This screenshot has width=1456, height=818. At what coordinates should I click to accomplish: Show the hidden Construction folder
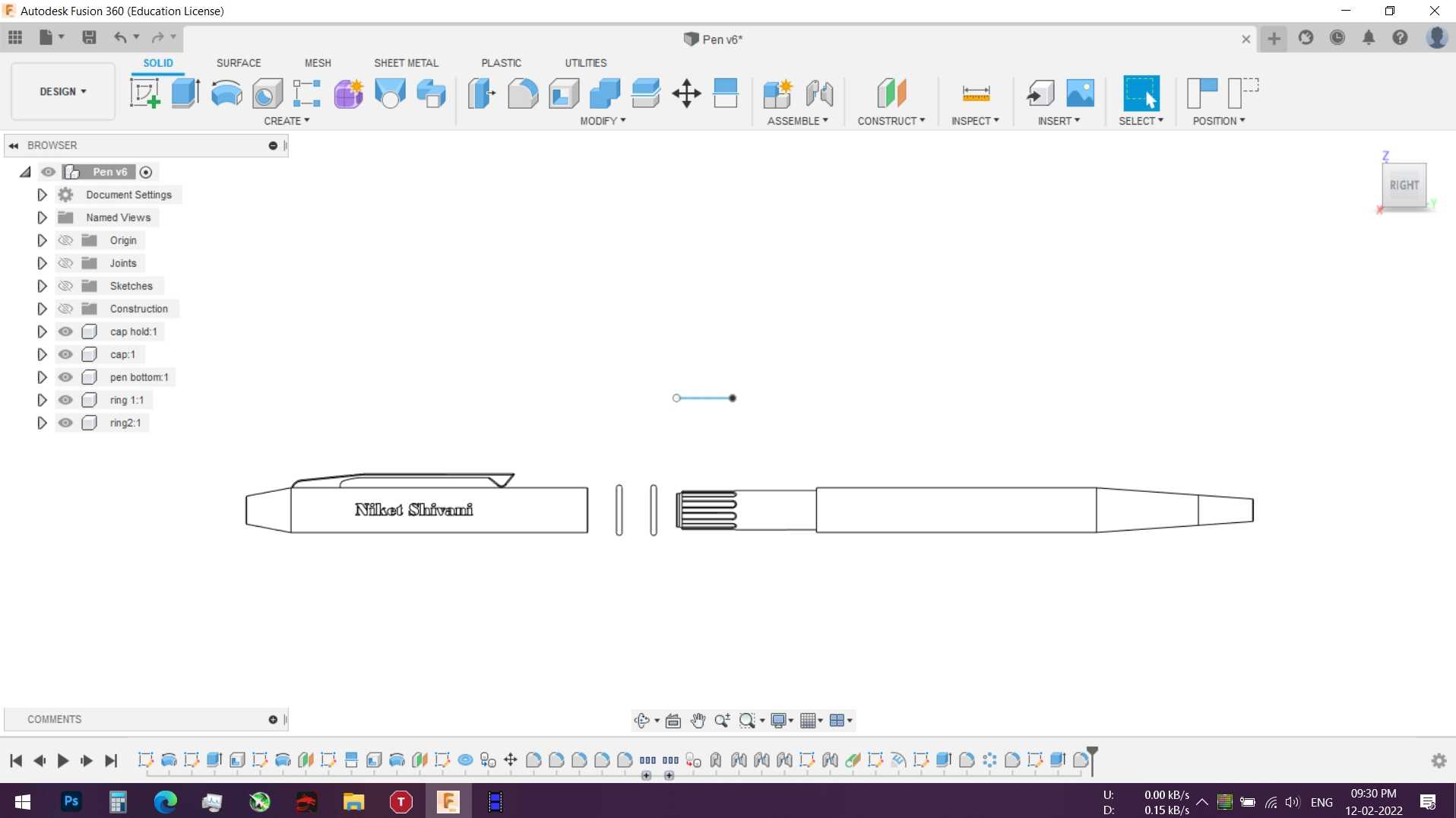tap(66, 309)
